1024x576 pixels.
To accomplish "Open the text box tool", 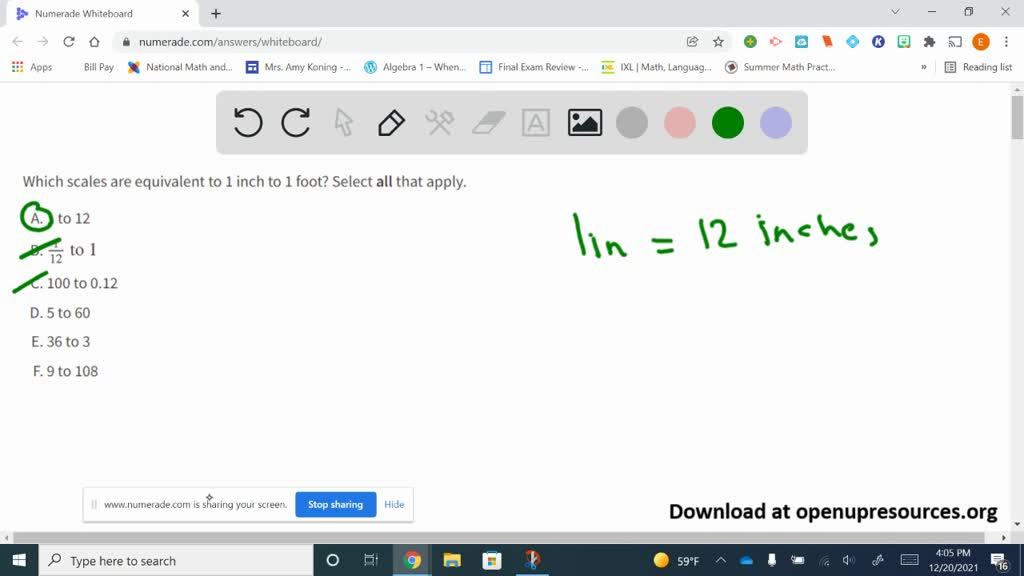I will pos(536,123).
